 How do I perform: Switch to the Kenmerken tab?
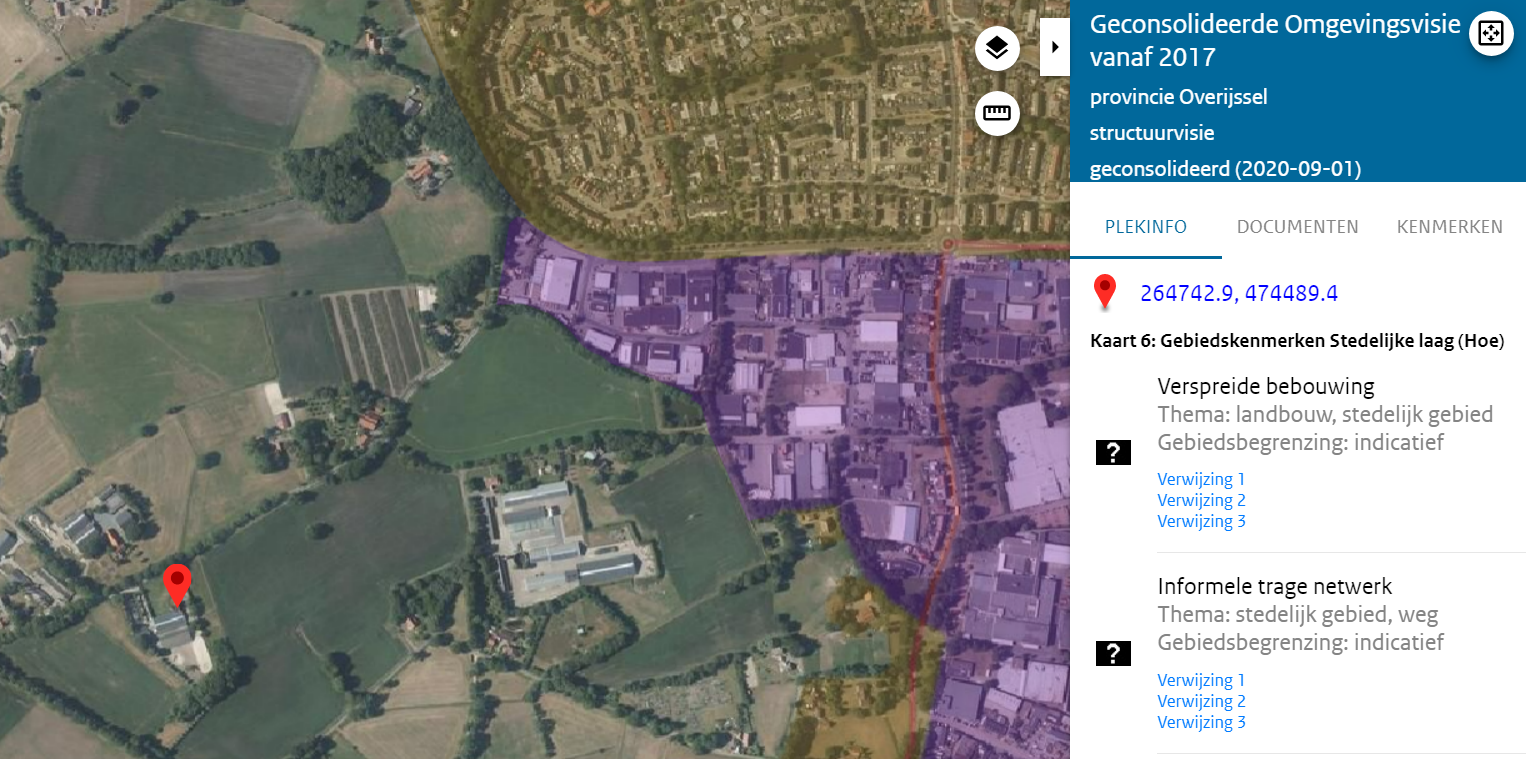(1449, 227)
